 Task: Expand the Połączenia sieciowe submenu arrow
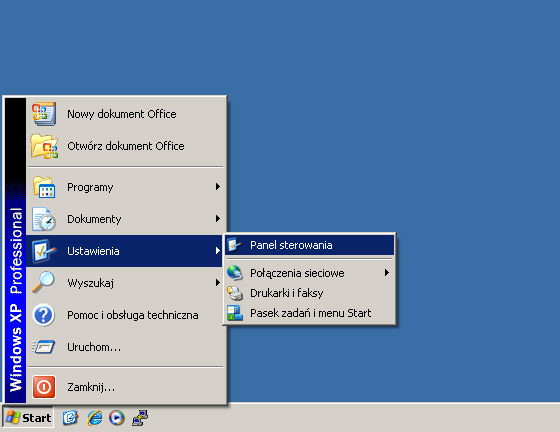387,273
